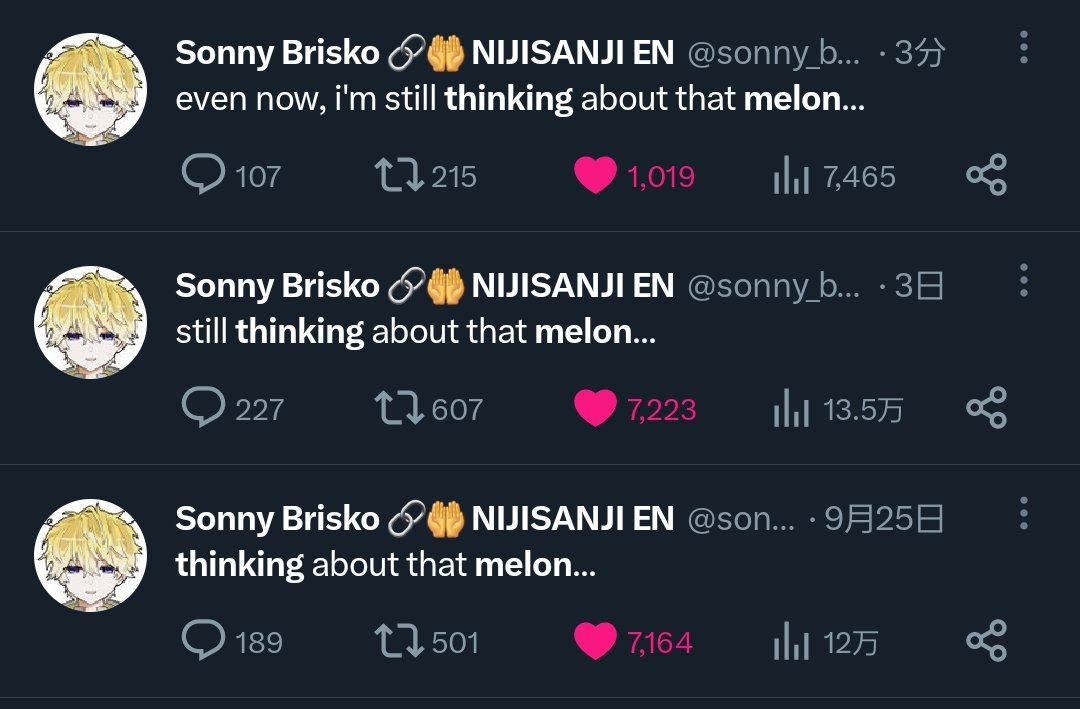
Task: Expand more options on the 9月25日 tweet
Action: point(1023,513)
